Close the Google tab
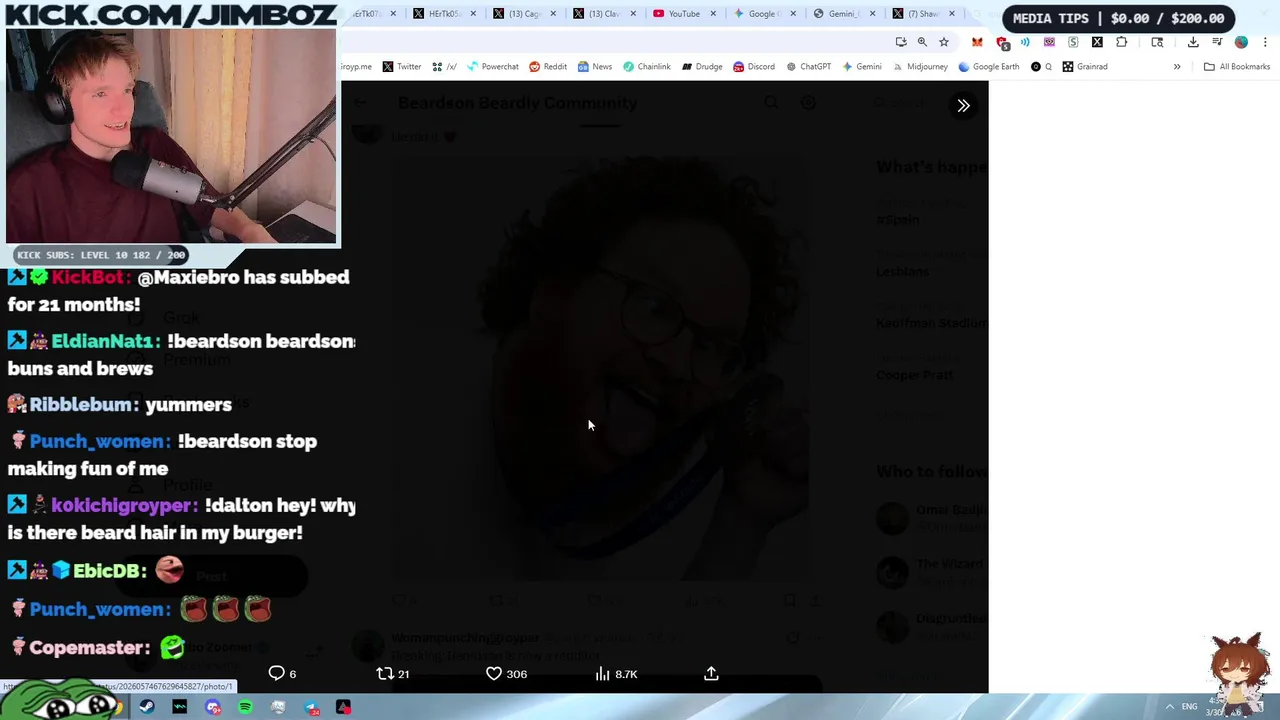 pos(793,14)
